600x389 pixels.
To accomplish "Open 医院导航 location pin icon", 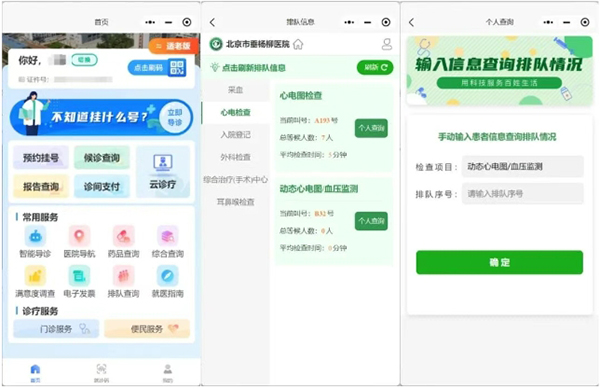I will 79,236.
